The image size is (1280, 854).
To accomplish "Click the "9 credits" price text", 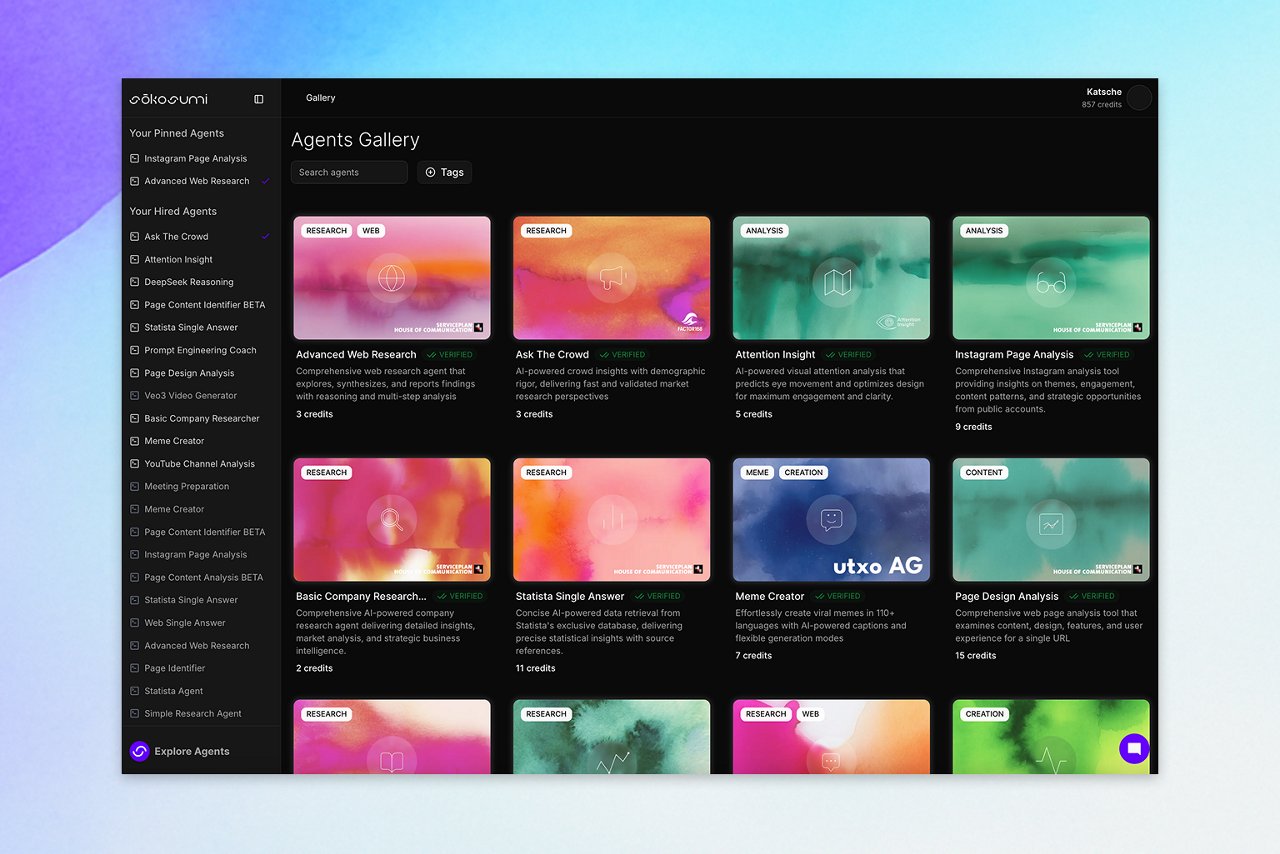I will [974, 427].
